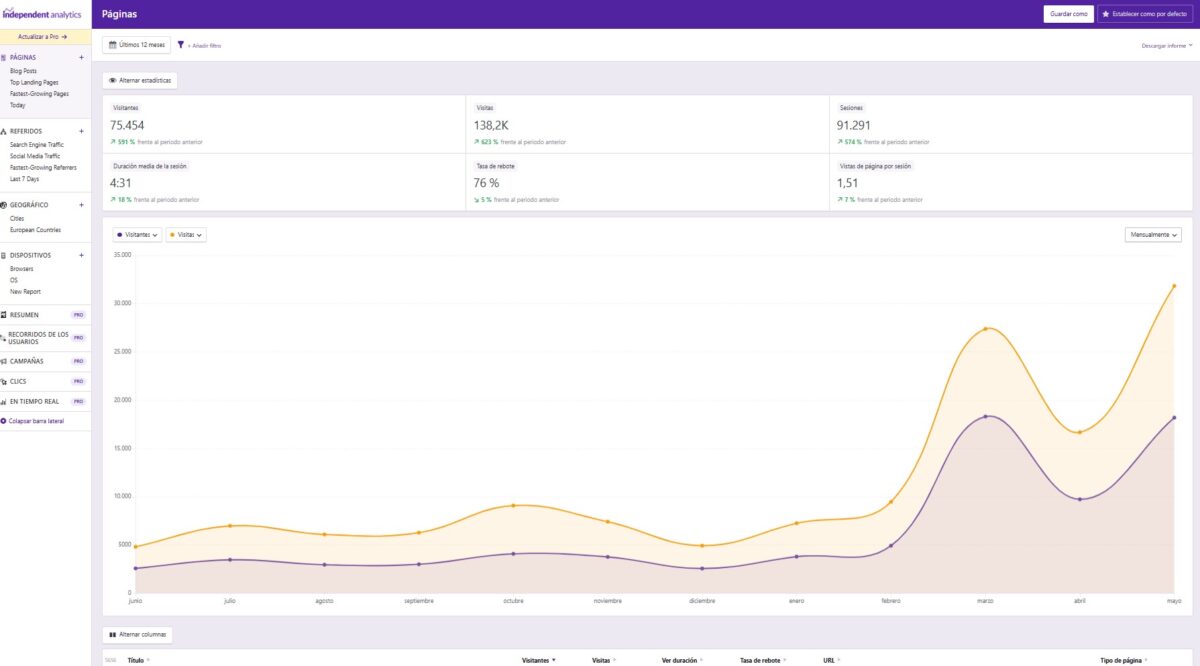This screenshot has height=666, width=1200.
Task: Click the Guardar como button
Action: 1068,14
